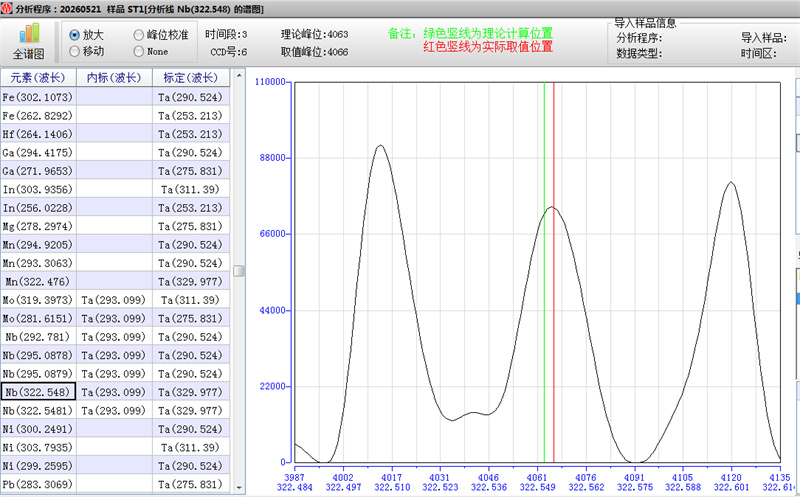Select the Nb(292.781) element
Image resolution: width=800 pixels, height=497 pixels.
(x=38, y=337)
